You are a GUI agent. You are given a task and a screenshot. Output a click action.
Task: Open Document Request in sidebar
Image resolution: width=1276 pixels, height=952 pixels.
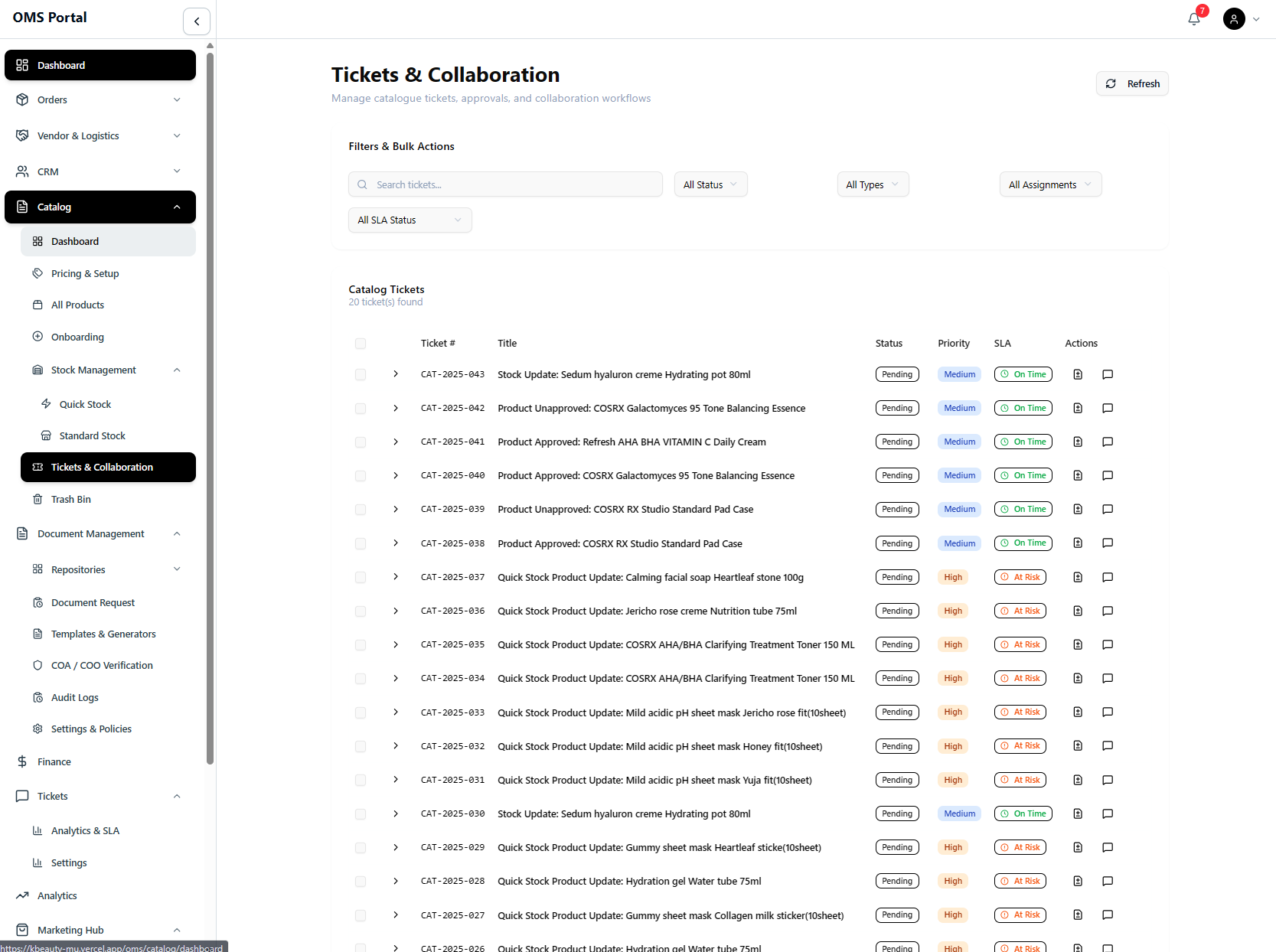[108, 602]
